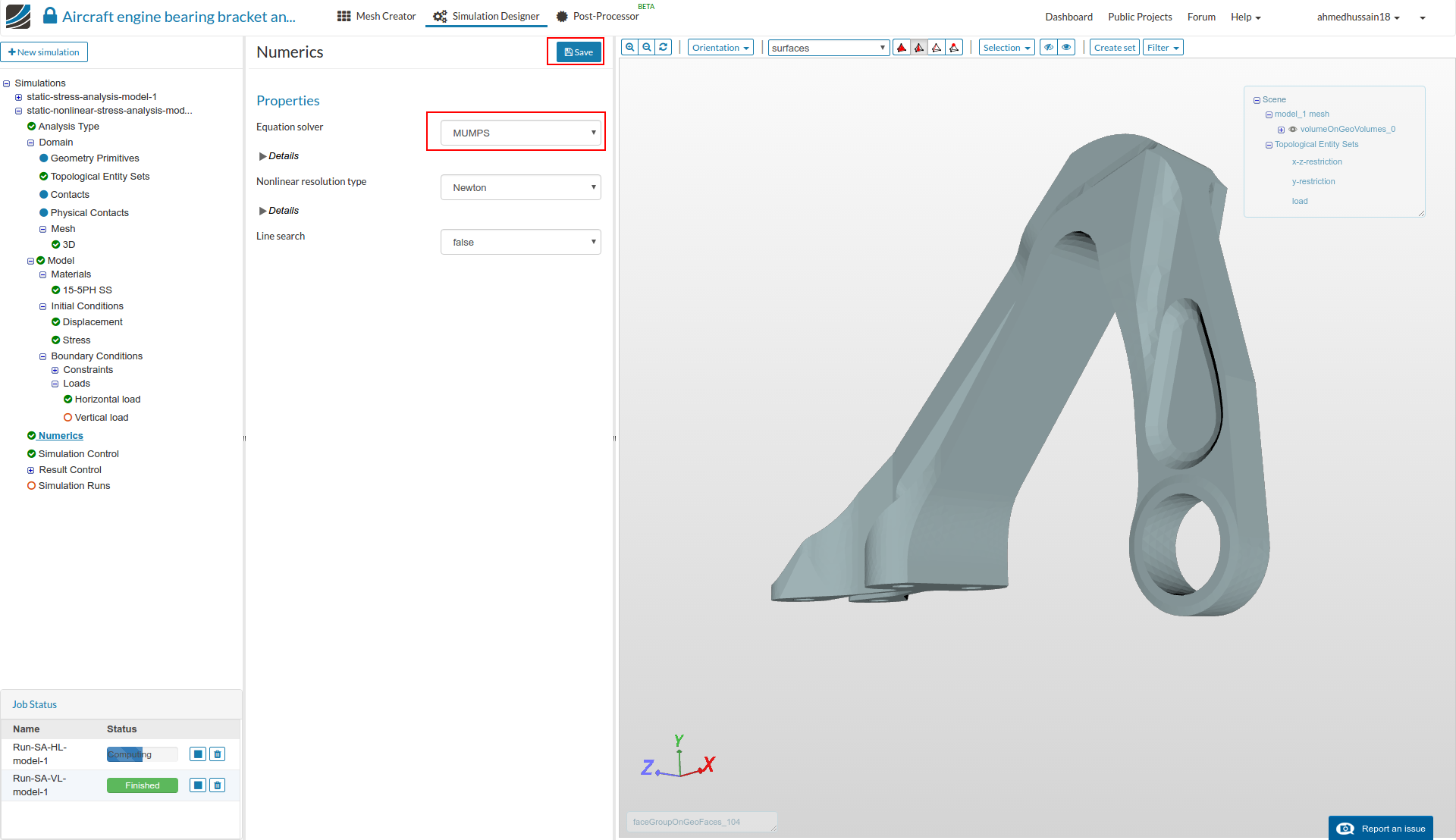Collapse the Topological Entity Sets scene node
This screenshot has width=1456, height=840.
(x=1269, y=145)
